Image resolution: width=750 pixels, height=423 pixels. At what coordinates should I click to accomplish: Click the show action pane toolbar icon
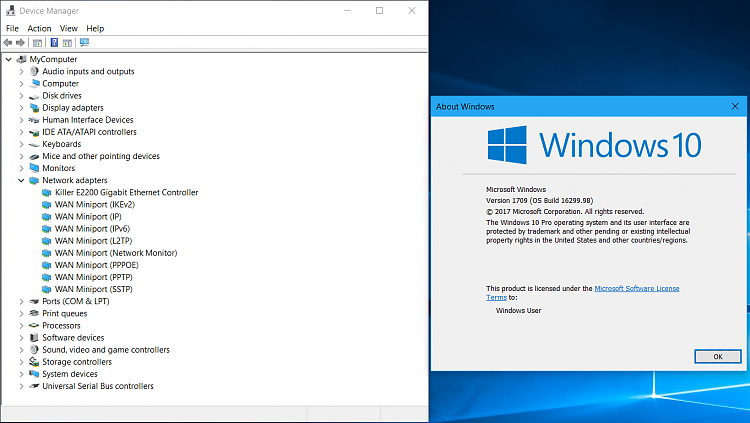67,43
